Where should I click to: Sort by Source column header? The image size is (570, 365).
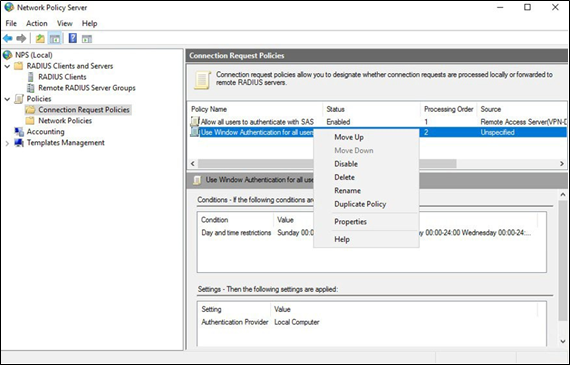pos(522,109)
